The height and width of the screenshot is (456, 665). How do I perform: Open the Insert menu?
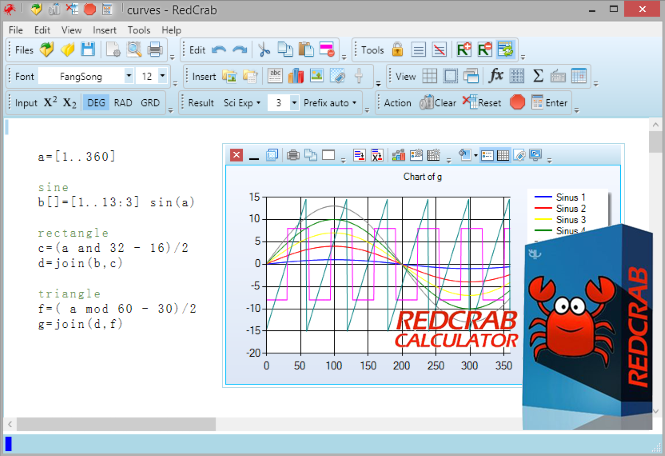point(104,30)
